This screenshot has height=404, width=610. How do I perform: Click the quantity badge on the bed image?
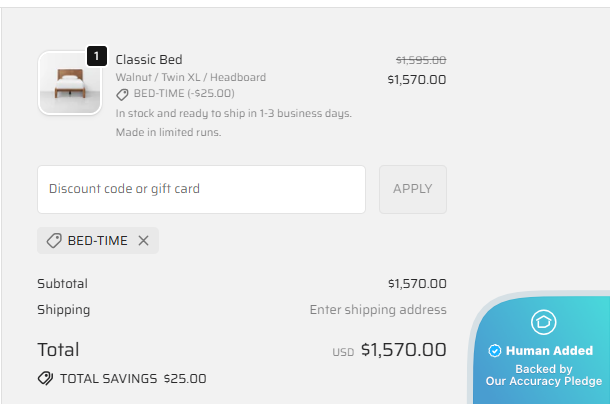coord(96,56)
